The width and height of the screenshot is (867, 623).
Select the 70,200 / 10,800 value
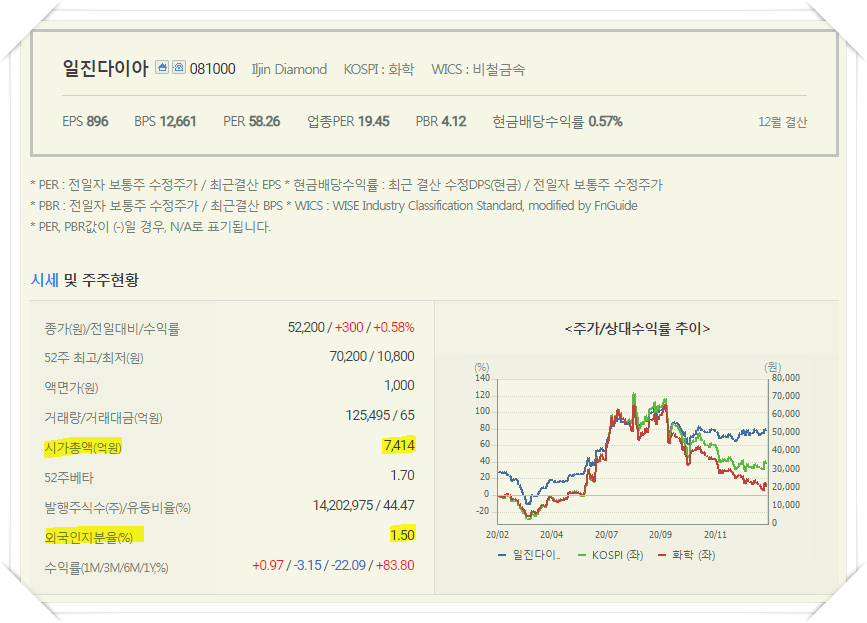point(372,357)
